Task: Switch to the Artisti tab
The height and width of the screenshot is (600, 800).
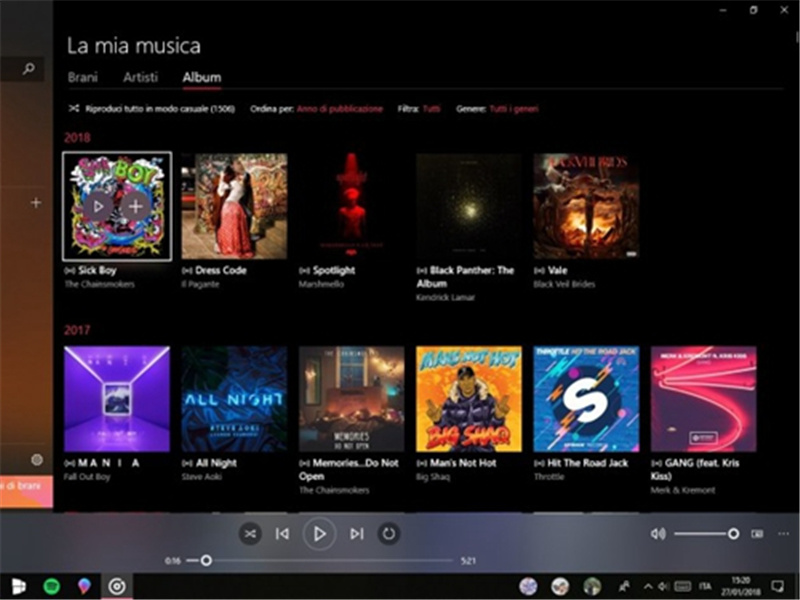Action: click(140, 77)
